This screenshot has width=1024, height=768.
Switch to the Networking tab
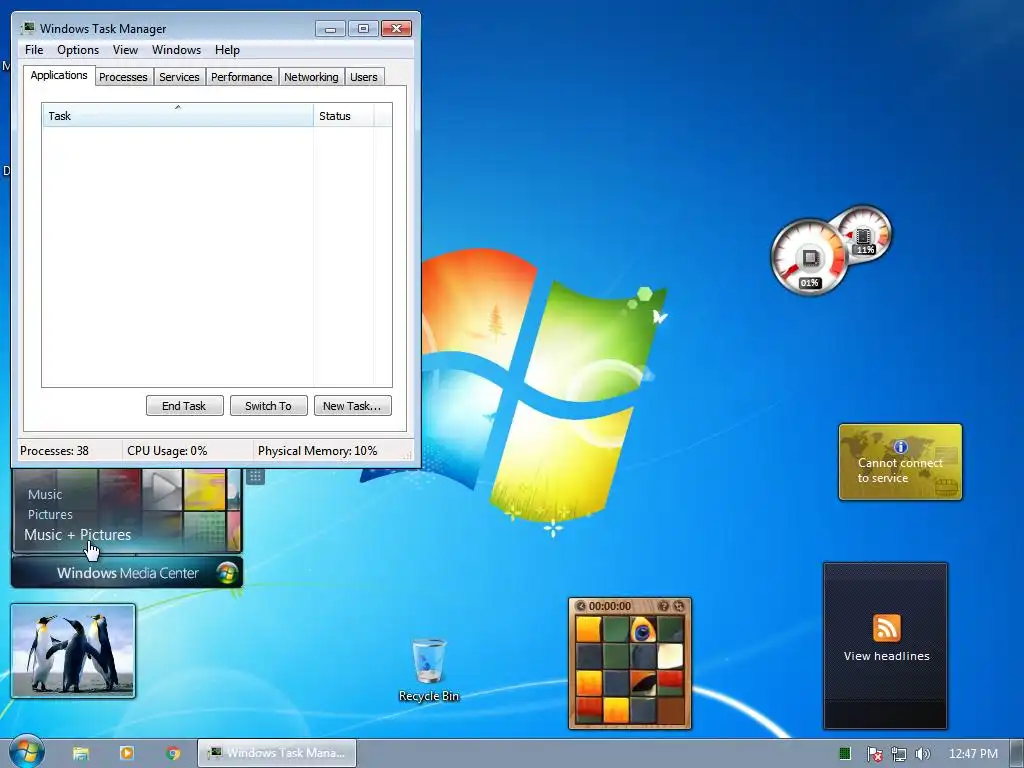pos(311,77)
